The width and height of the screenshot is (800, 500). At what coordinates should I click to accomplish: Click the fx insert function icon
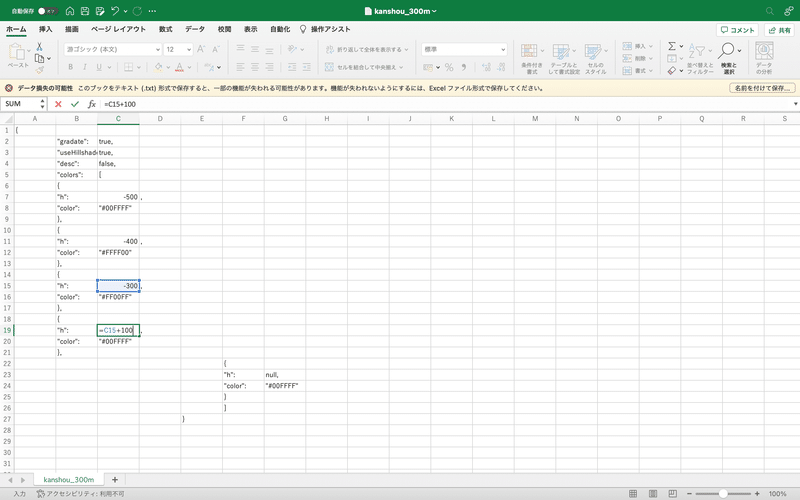[91, 104]
